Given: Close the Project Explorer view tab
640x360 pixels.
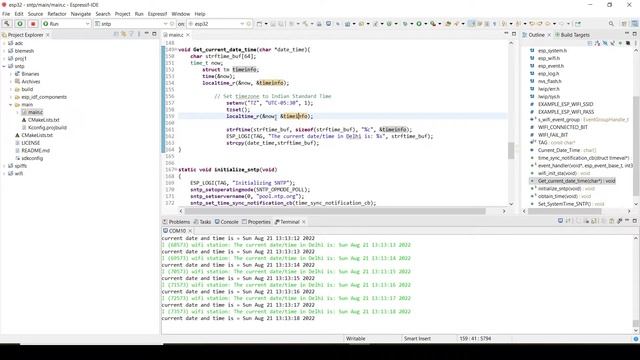Looking at the screenshot, I should pos(48,35).
